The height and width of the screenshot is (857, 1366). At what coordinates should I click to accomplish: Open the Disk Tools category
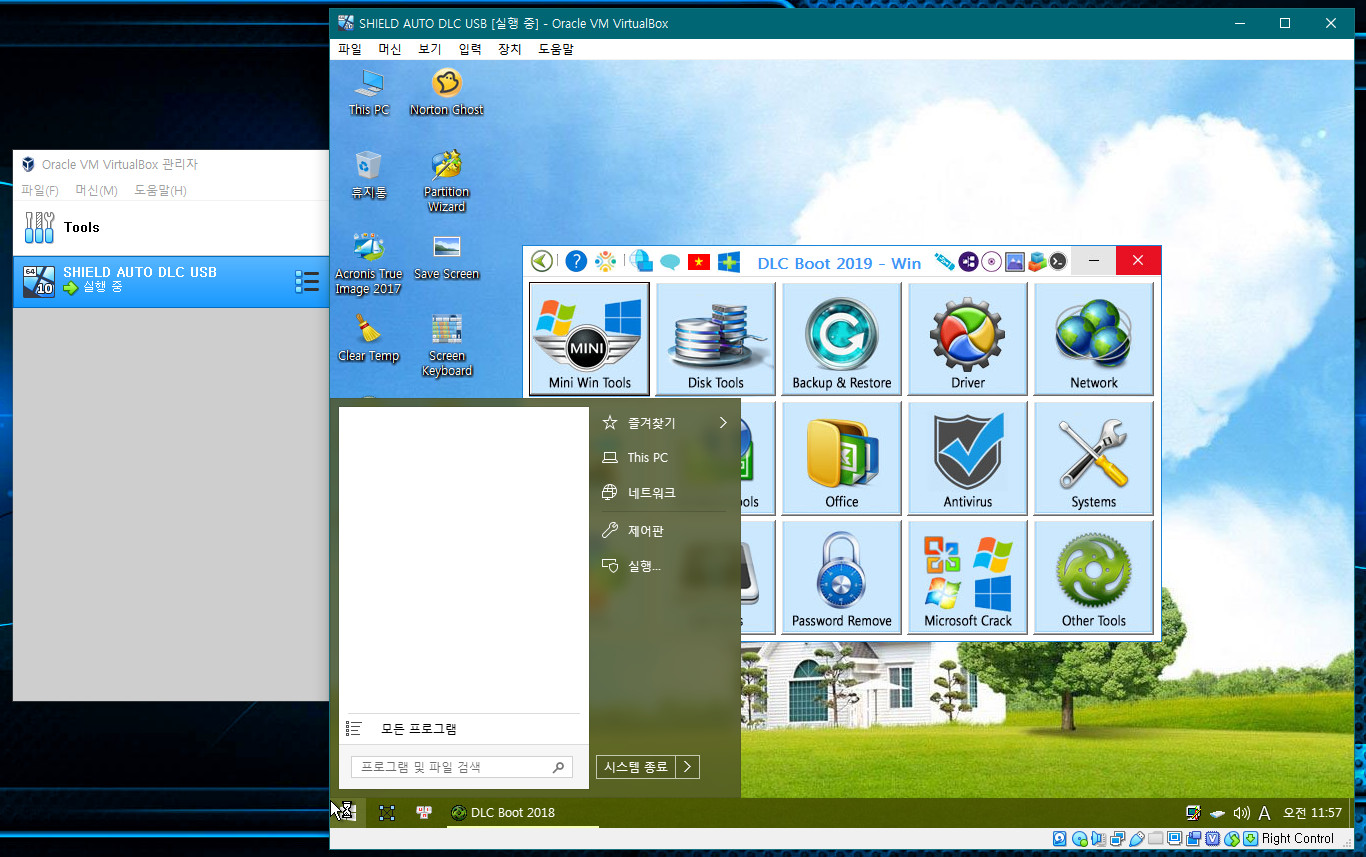click(715, 339)
